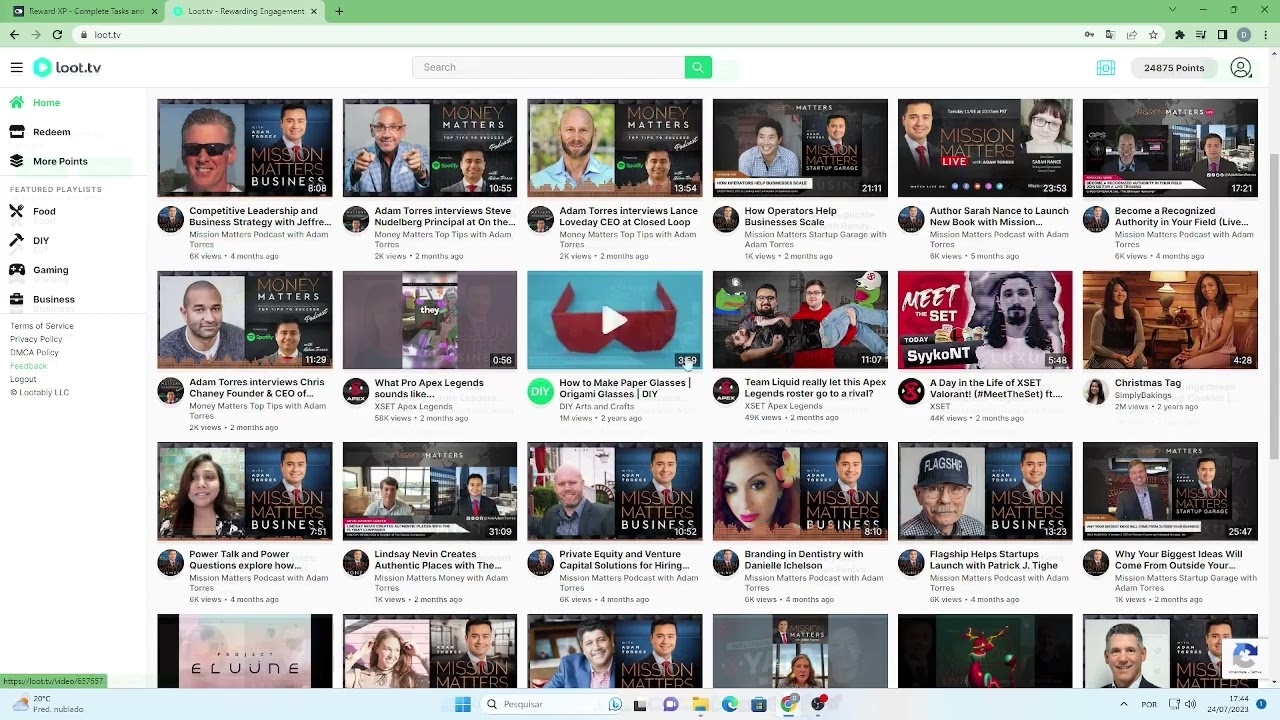This screenshot has width=1280, height=720.
Task: Click the Gaming controller icon
Action: click(16, 269)
